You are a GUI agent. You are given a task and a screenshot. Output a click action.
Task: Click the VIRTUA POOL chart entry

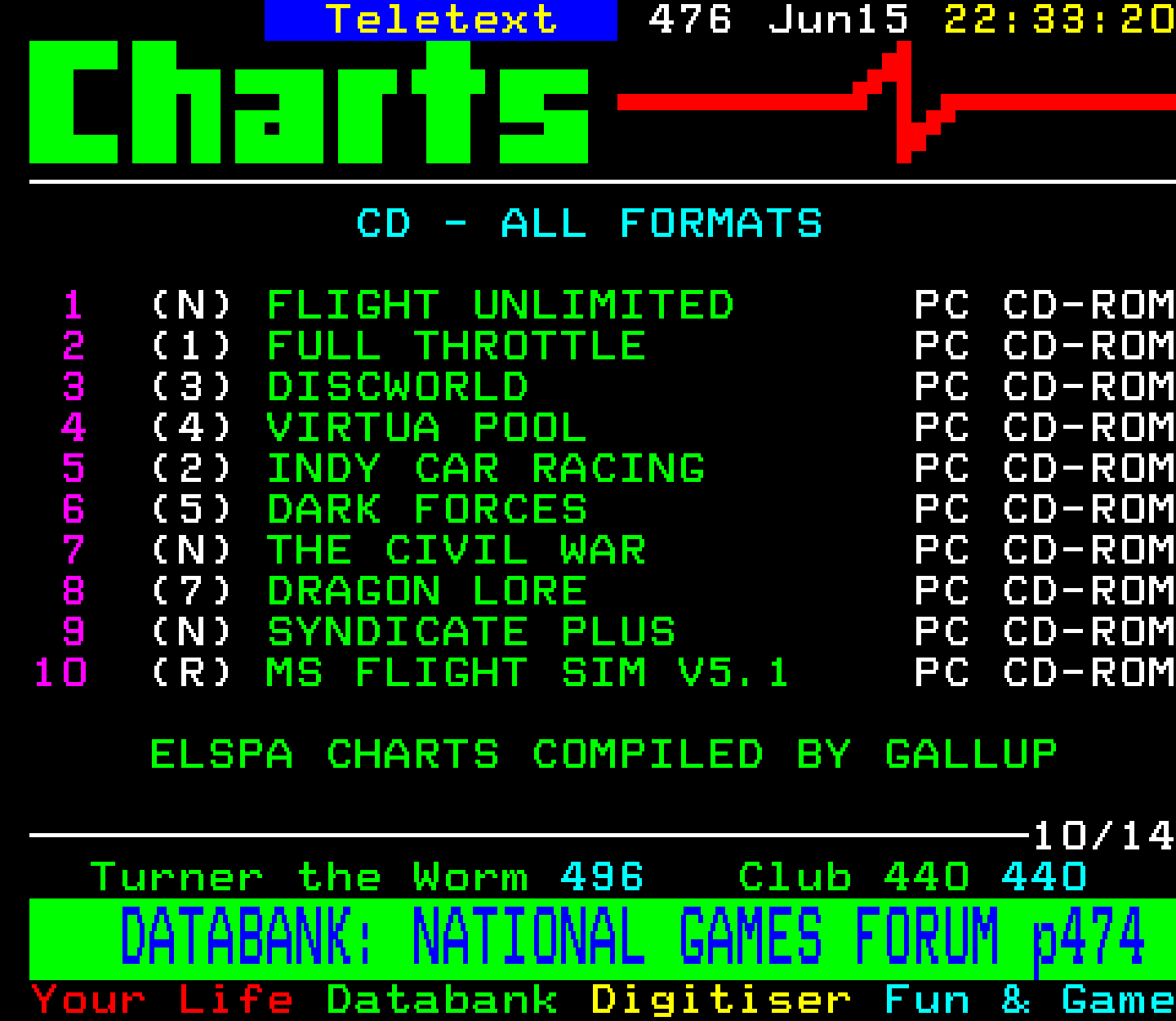pyautogui.click(x=426, y=428)
